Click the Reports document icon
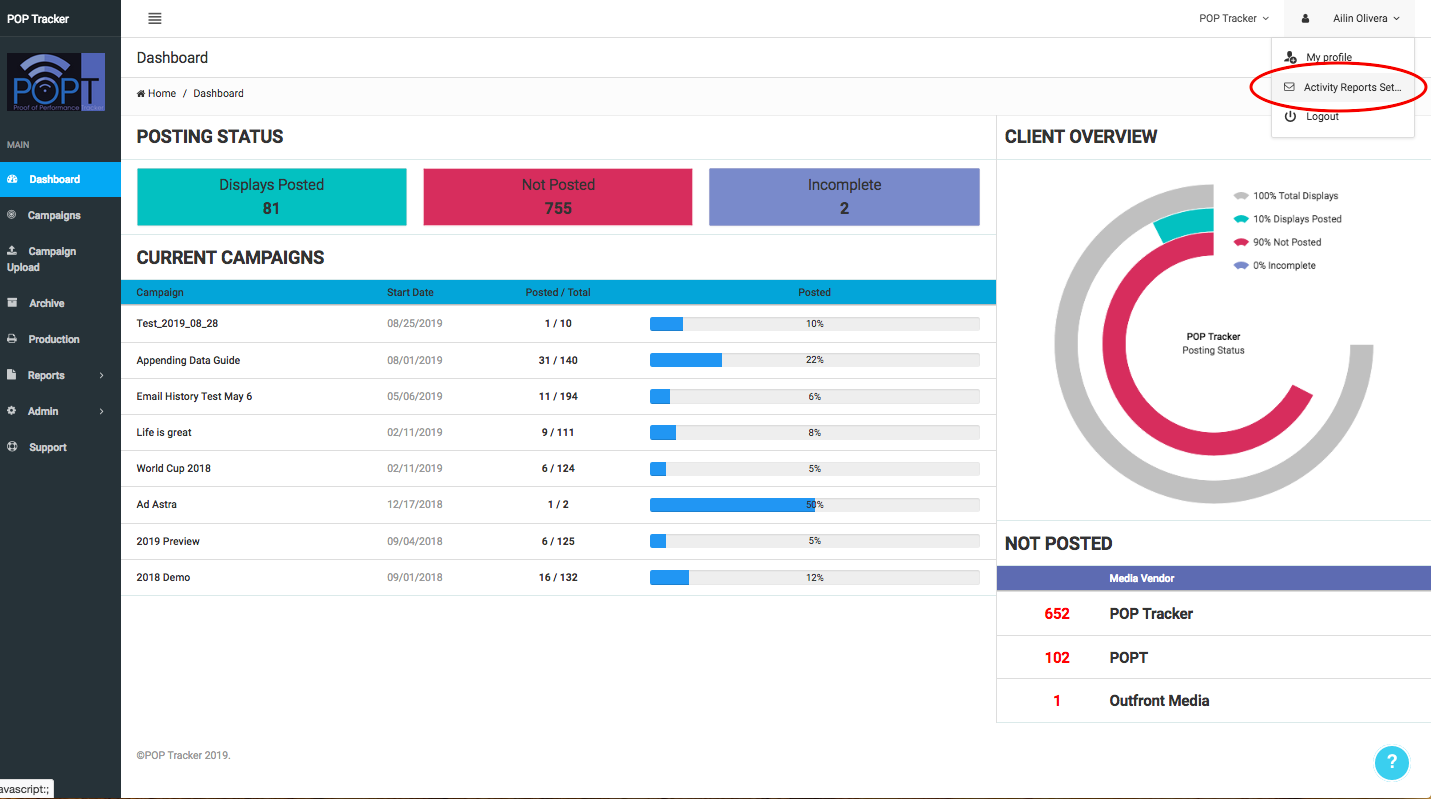The width and height of the screenshot is (1431, 799). click(12, 375)
